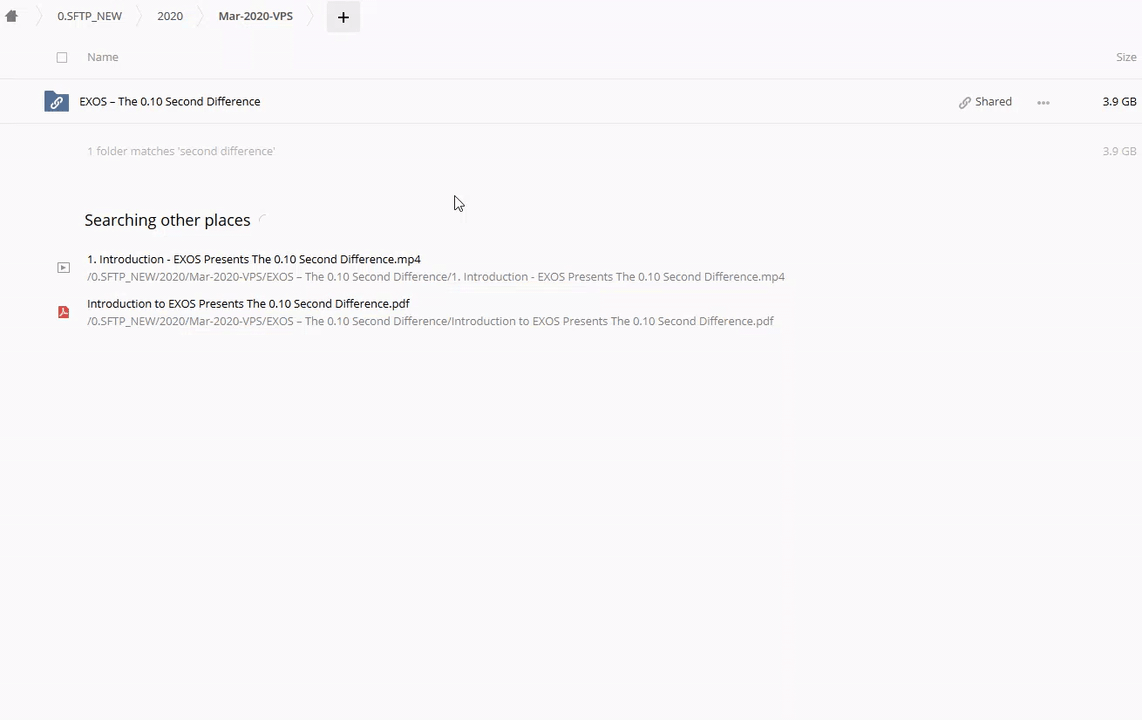This screenshot has height=720, width=1142.
Task: Click the link icon beside Shared
Action: 965,102
